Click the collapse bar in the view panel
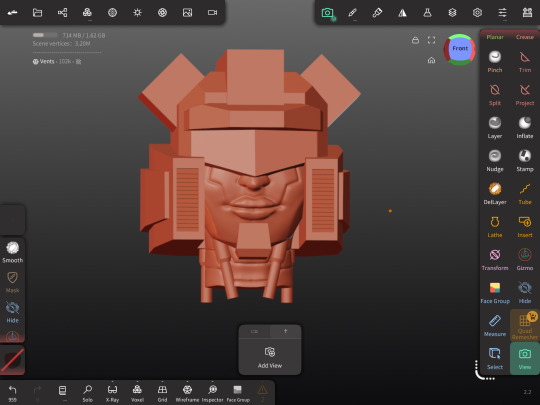The image size is (540, 405). [x=255, y=331]
